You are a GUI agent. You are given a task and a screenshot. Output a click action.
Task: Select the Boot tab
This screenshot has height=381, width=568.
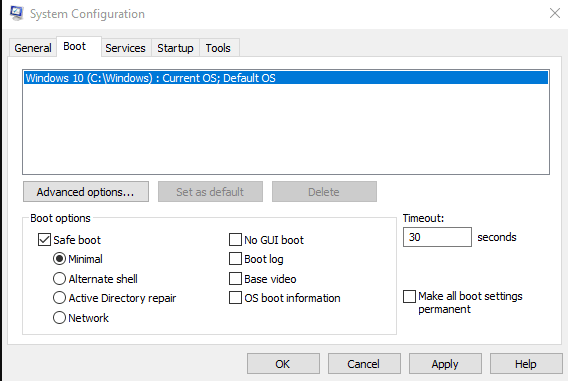pos(79,46)
